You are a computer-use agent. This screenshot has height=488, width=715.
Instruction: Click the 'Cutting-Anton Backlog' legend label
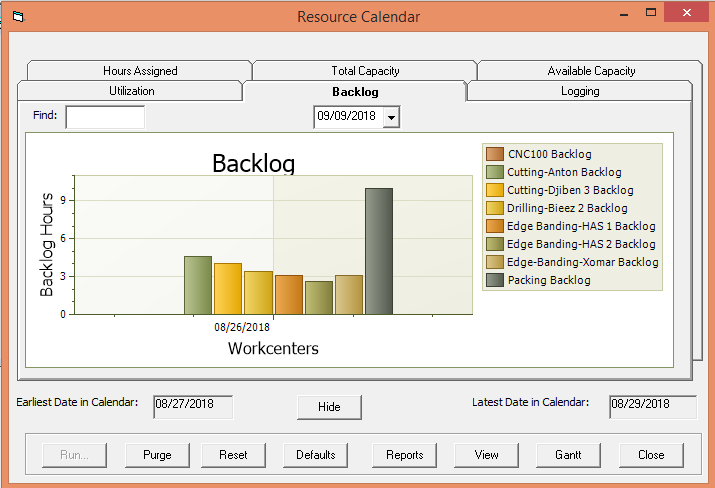pos(564,172)
